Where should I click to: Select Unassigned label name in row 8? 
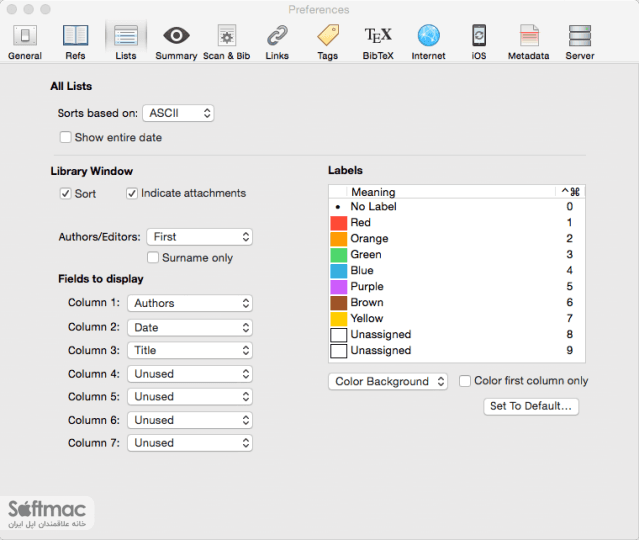[381, 334]
